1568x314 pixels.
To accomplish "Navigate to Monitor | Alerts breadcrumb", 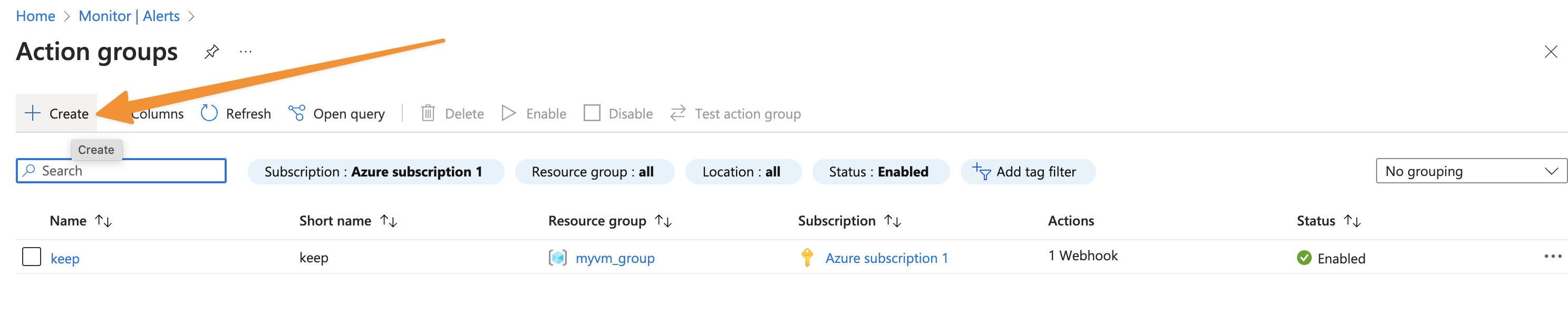I will 129,16.
